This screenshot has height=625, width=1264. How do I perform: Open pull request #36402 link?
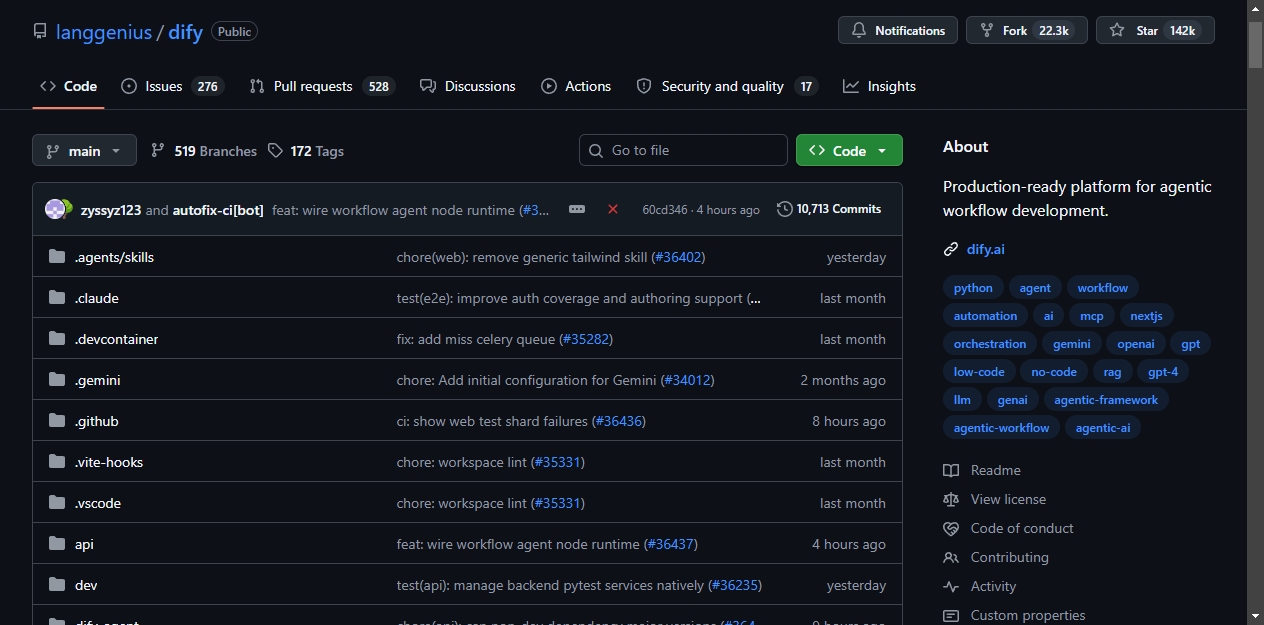pos(678,257)
